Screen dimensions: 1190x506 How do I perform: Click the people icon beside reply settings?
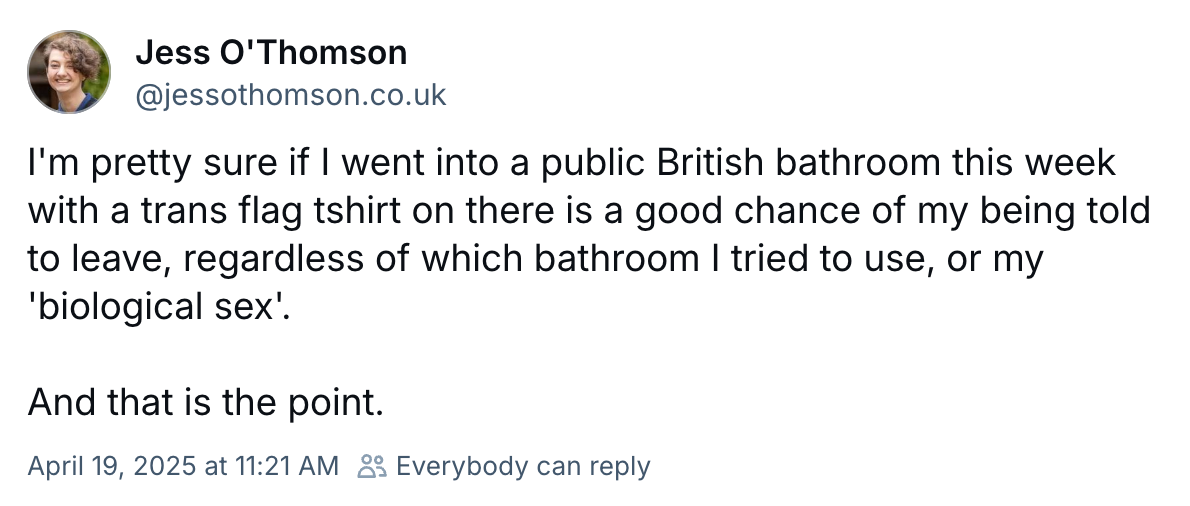[372, 466]
